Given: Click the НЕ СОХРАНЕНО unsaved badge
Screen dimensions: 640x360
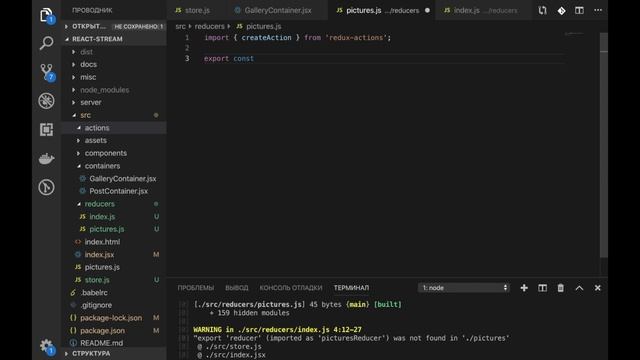Looking at the screenshot, I should [x=138, y=27].
